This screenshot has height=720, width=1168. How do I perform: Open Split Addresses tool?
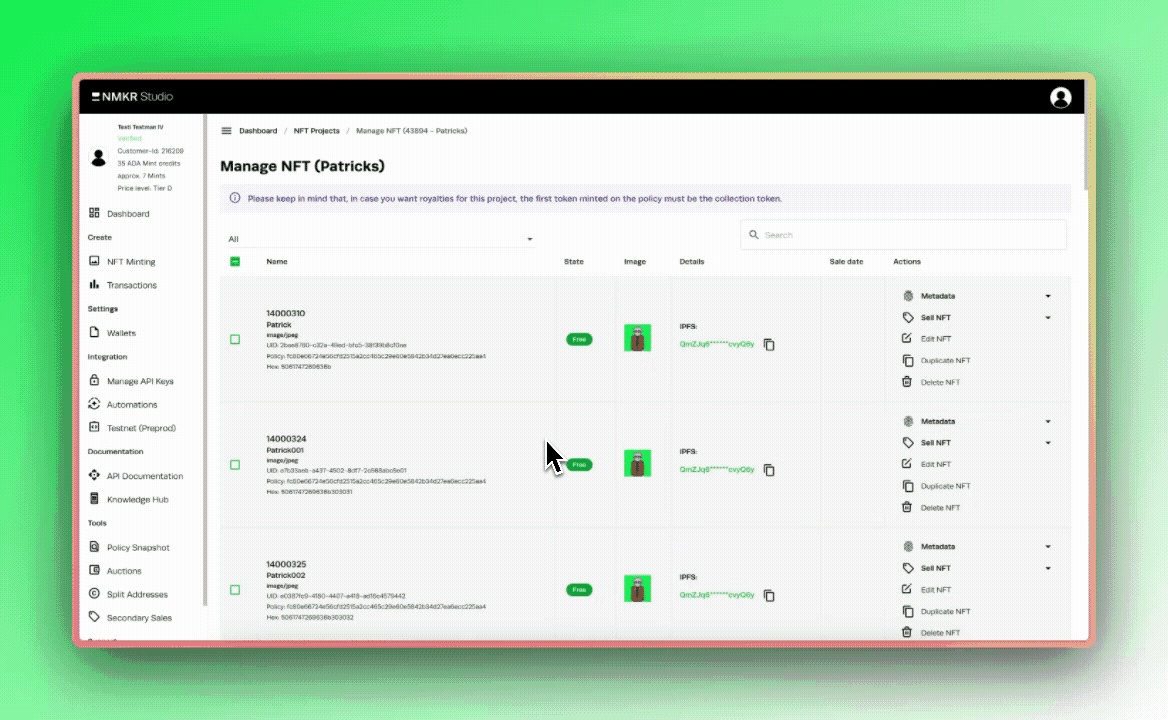point(136,594)
